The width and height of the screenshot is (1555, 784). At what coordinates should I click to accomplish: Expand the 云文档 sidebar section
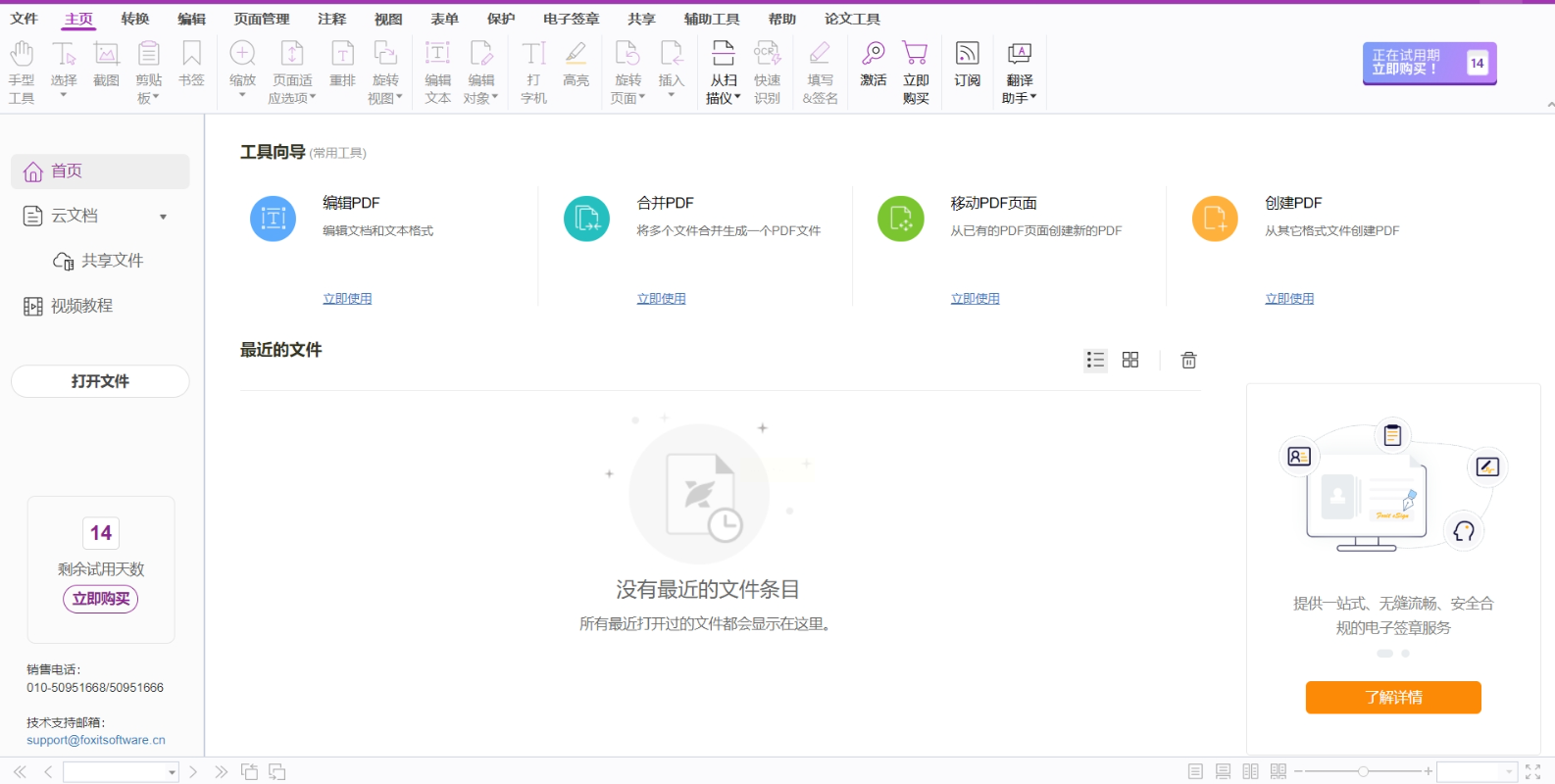point(163,217)
